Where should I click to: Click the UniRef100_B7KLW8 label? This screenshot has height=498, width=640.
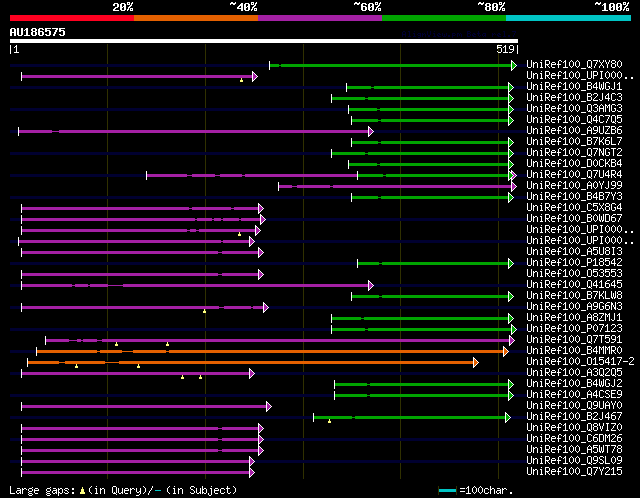tap(574, 296)
